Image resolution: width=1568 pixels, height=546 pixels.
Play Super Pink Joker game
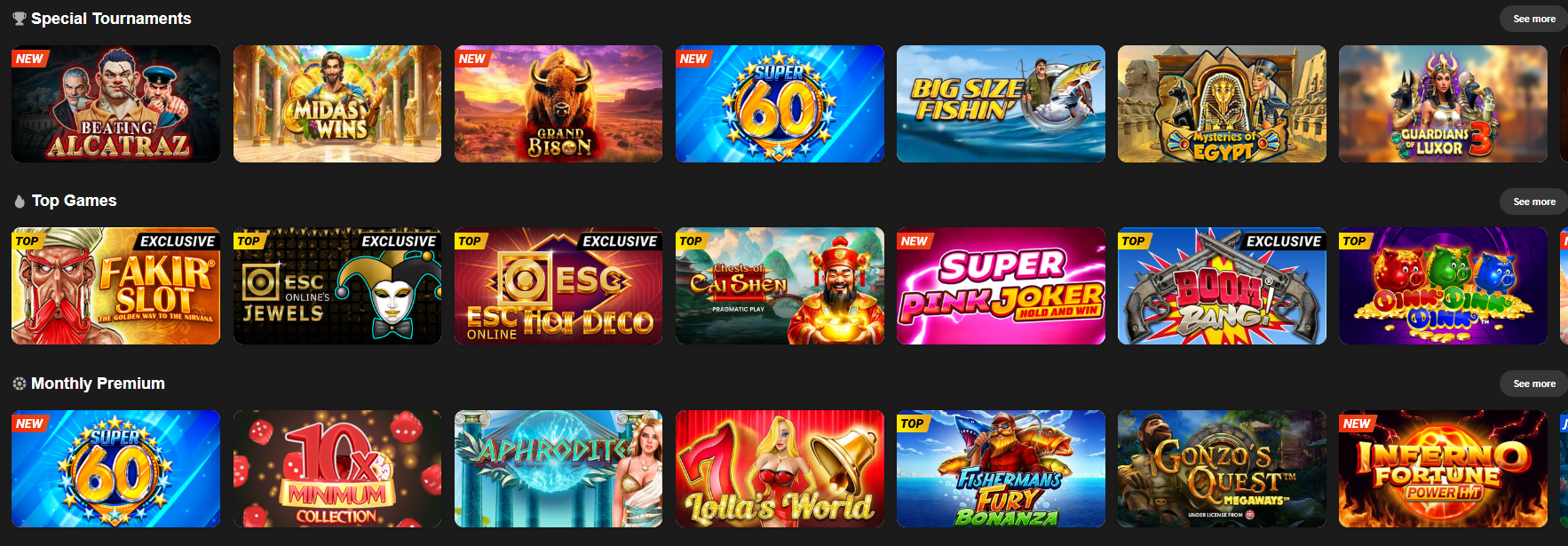(1001, 286)
